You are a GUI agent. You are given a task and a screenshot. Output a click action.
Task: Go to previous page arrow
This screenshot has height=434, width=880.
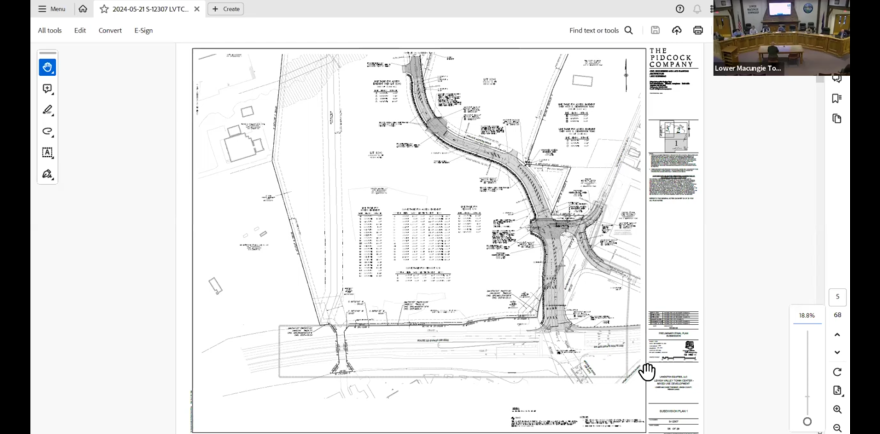point(837,335)
